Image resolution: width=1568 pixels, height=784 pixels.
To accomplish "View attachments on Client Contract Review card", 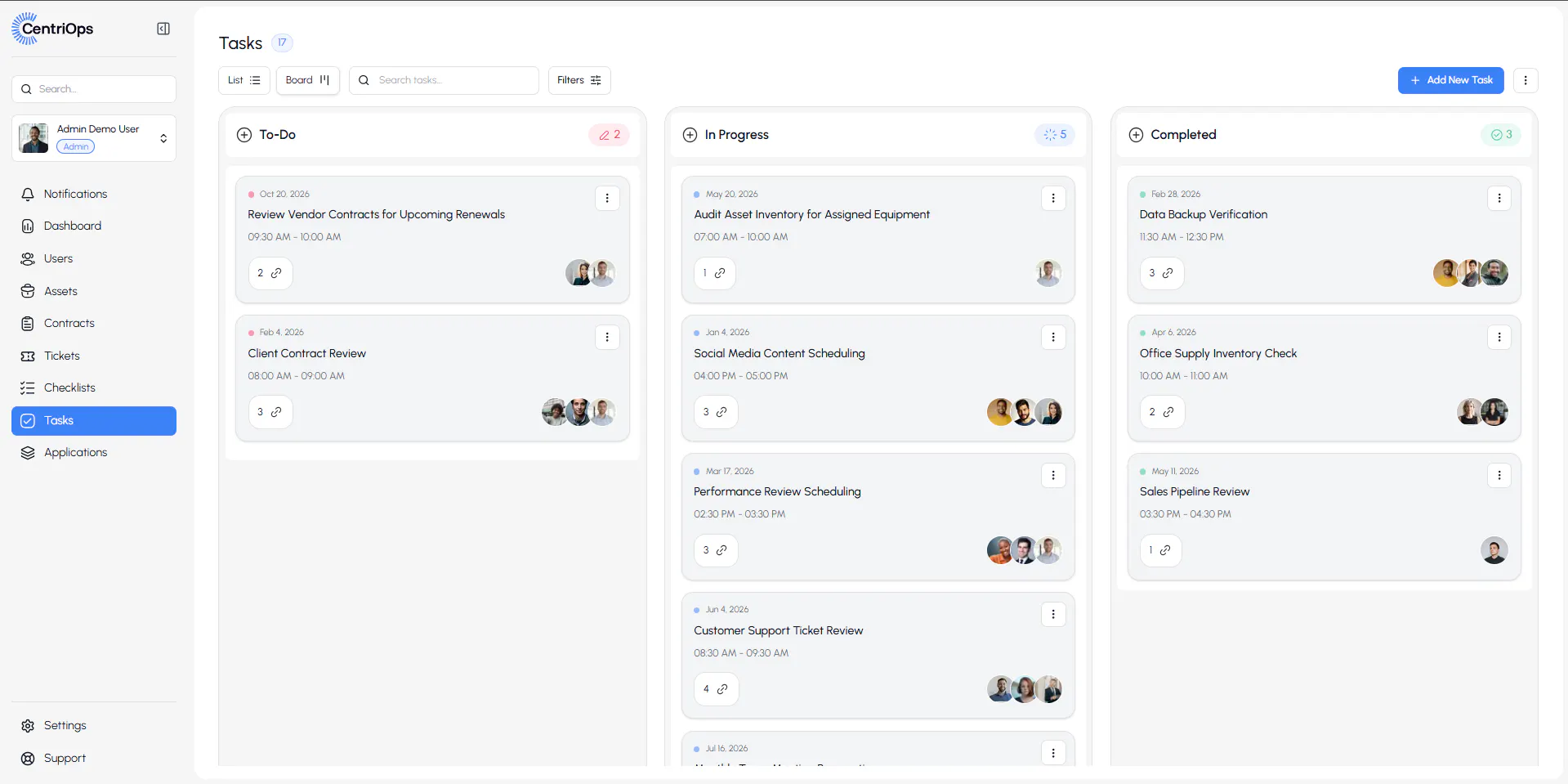I will point(270,412).
